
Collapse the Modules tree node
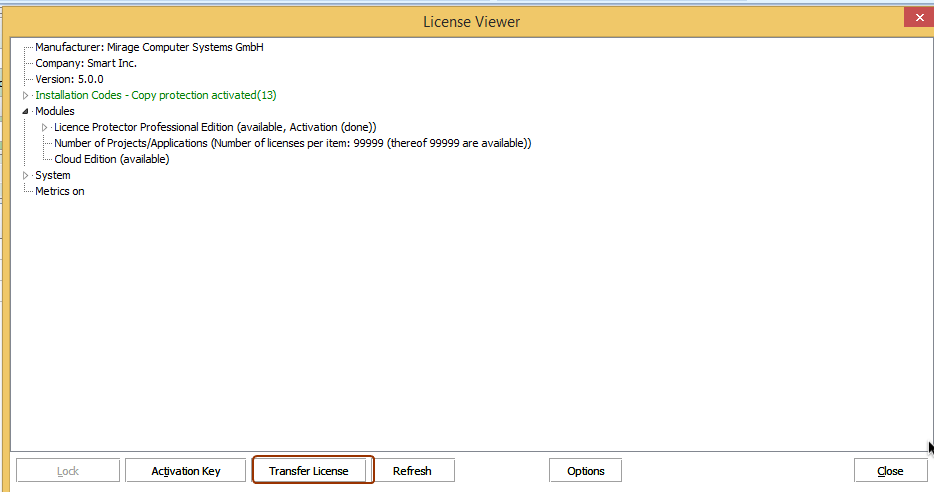(25, 111)
